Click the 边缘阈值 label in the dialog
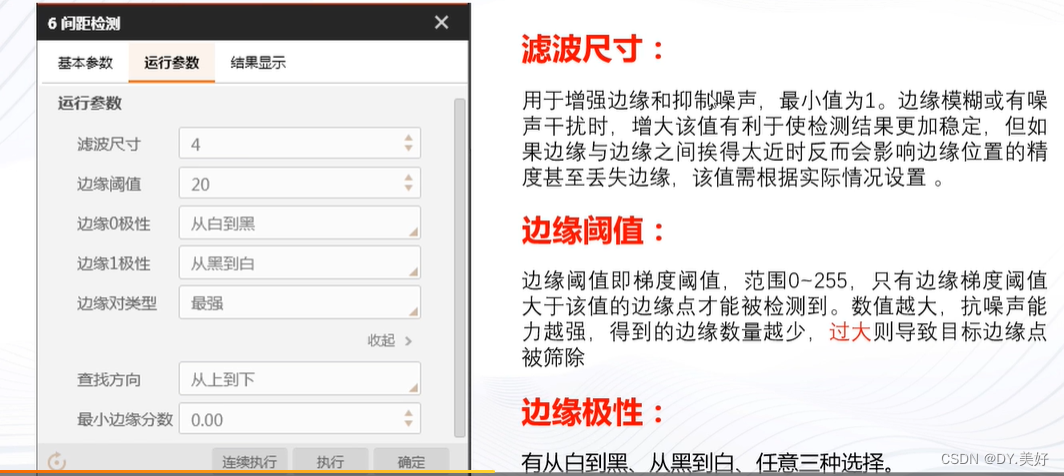This screenshot has width=1064, height=476. [x=109, y=183]
